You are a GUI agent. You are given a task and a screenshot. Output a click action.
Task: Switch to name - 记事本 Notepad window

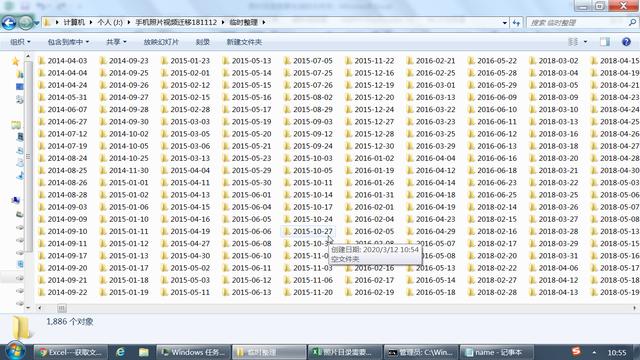(497, 352)
